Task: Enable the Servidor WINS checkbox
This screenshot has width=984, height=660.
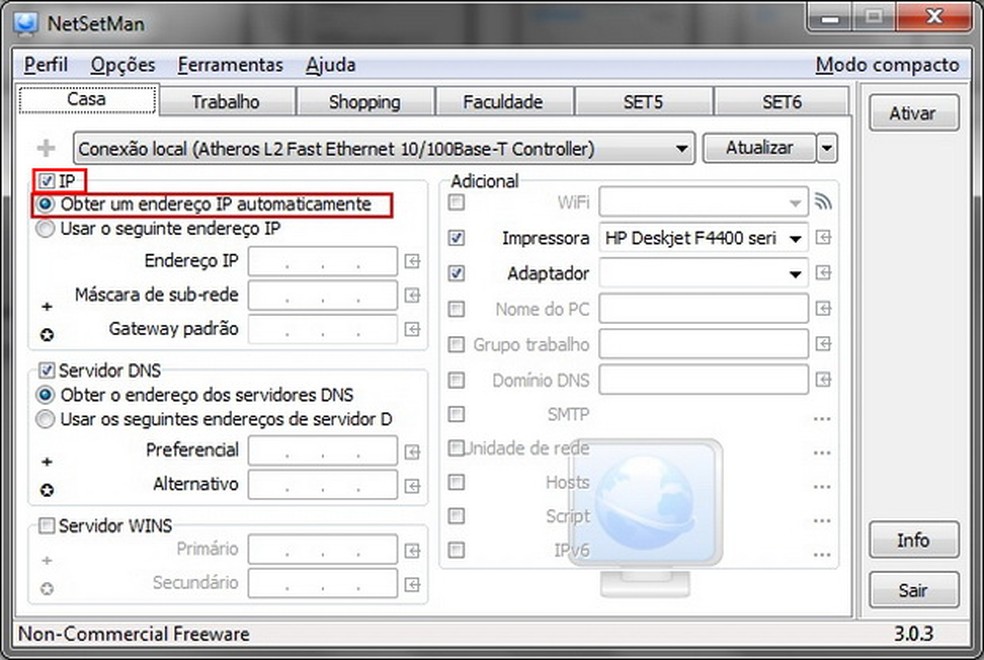Action: (x=46, y=525)
